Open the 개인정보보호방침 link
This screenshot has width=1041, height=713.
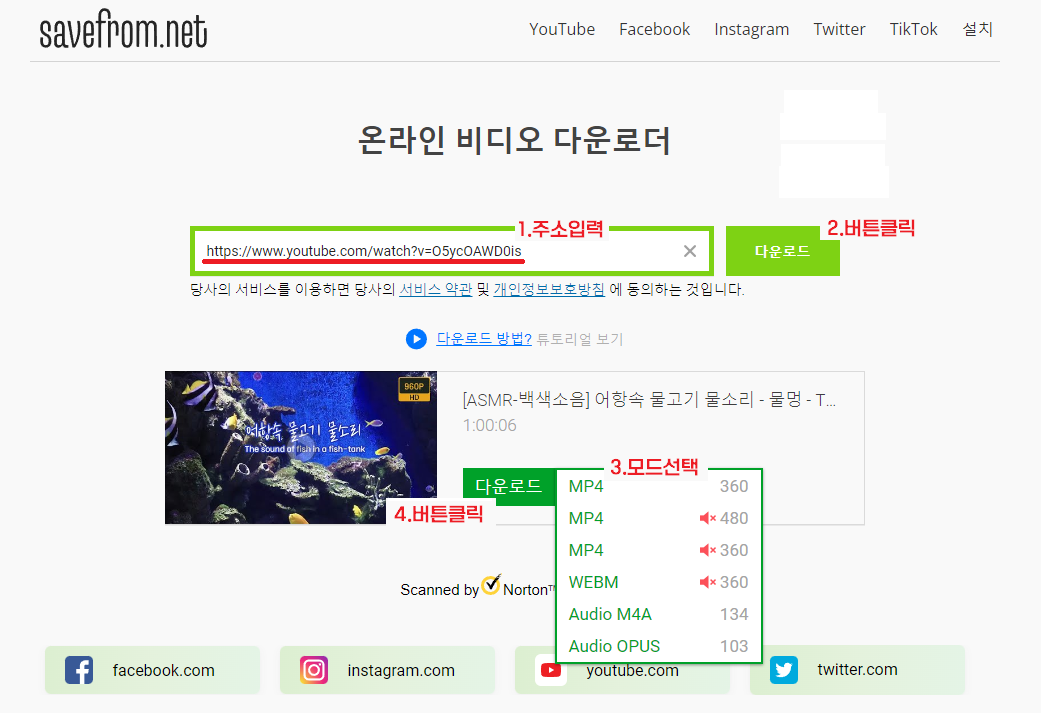pyautogui.click(x=549, y=289)
